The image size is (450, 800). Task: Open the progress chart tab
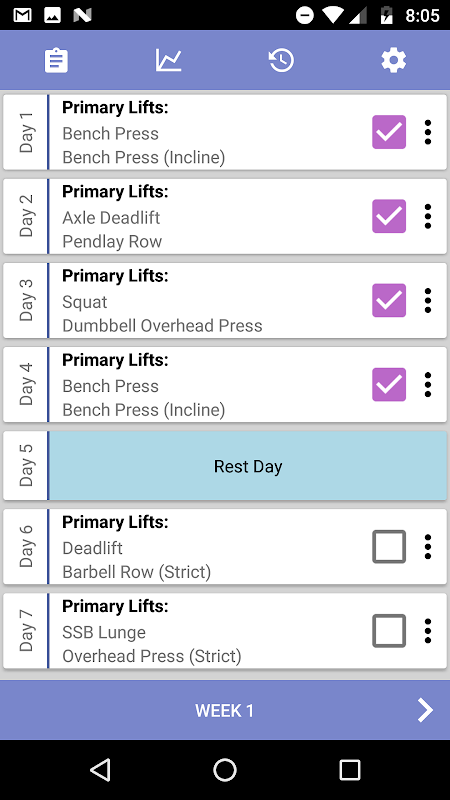(x=168, y=60)
